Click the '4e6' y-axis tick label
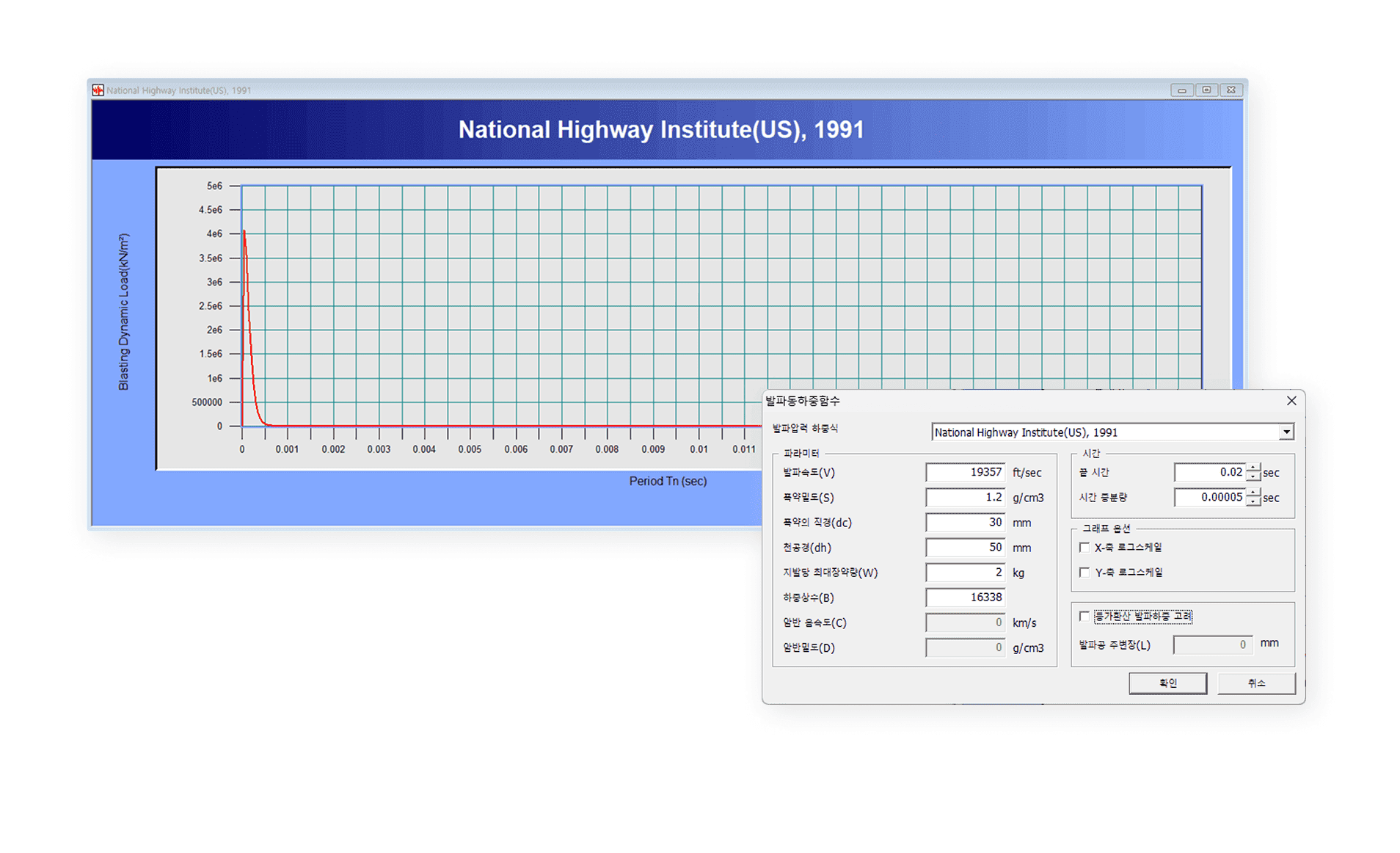 214,234
